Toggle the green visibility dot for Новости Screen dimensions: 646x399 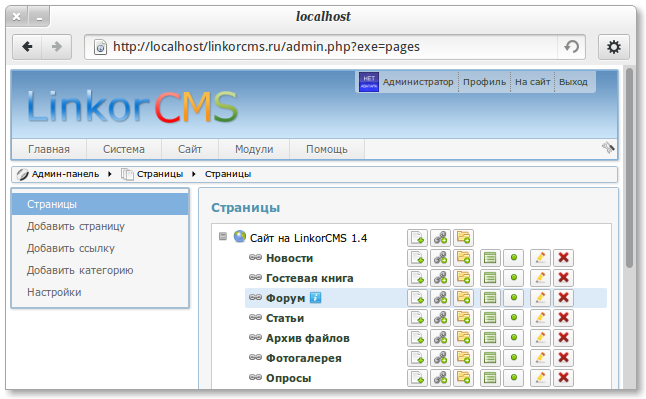coord(513,258)
